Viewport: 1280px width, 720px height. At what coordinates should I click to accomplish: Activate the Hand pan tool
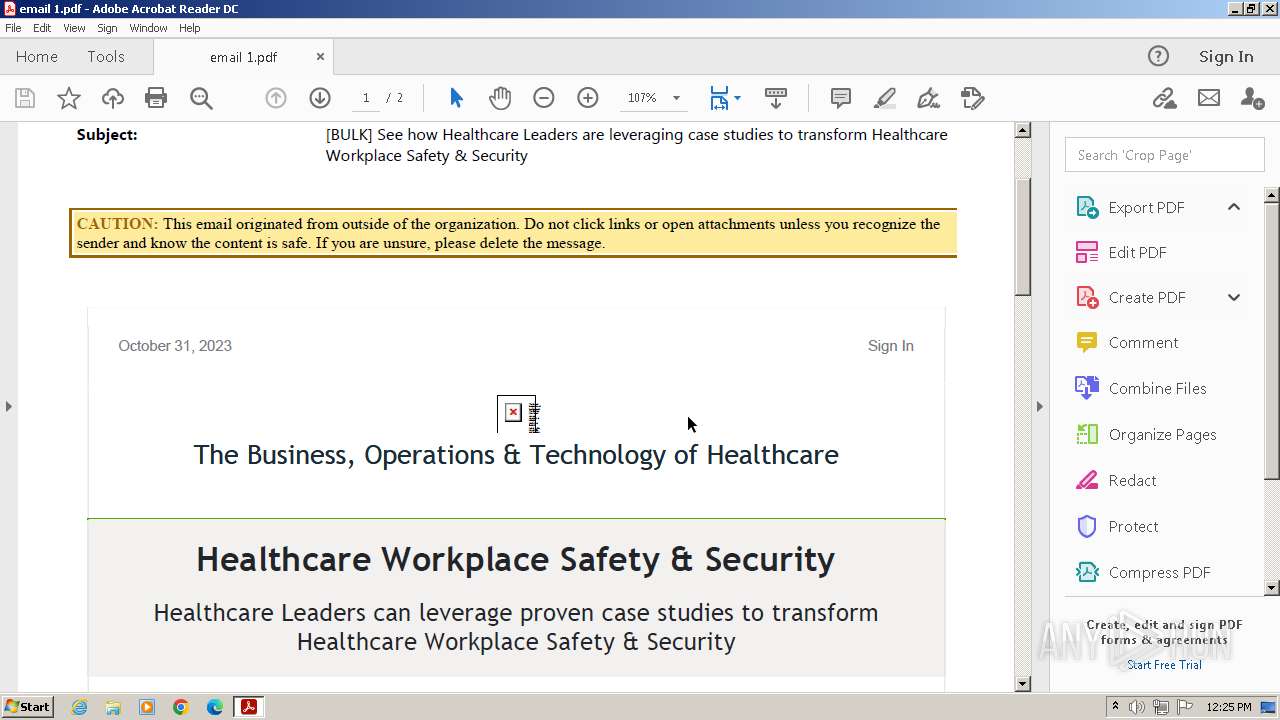[x=500, y=98]
